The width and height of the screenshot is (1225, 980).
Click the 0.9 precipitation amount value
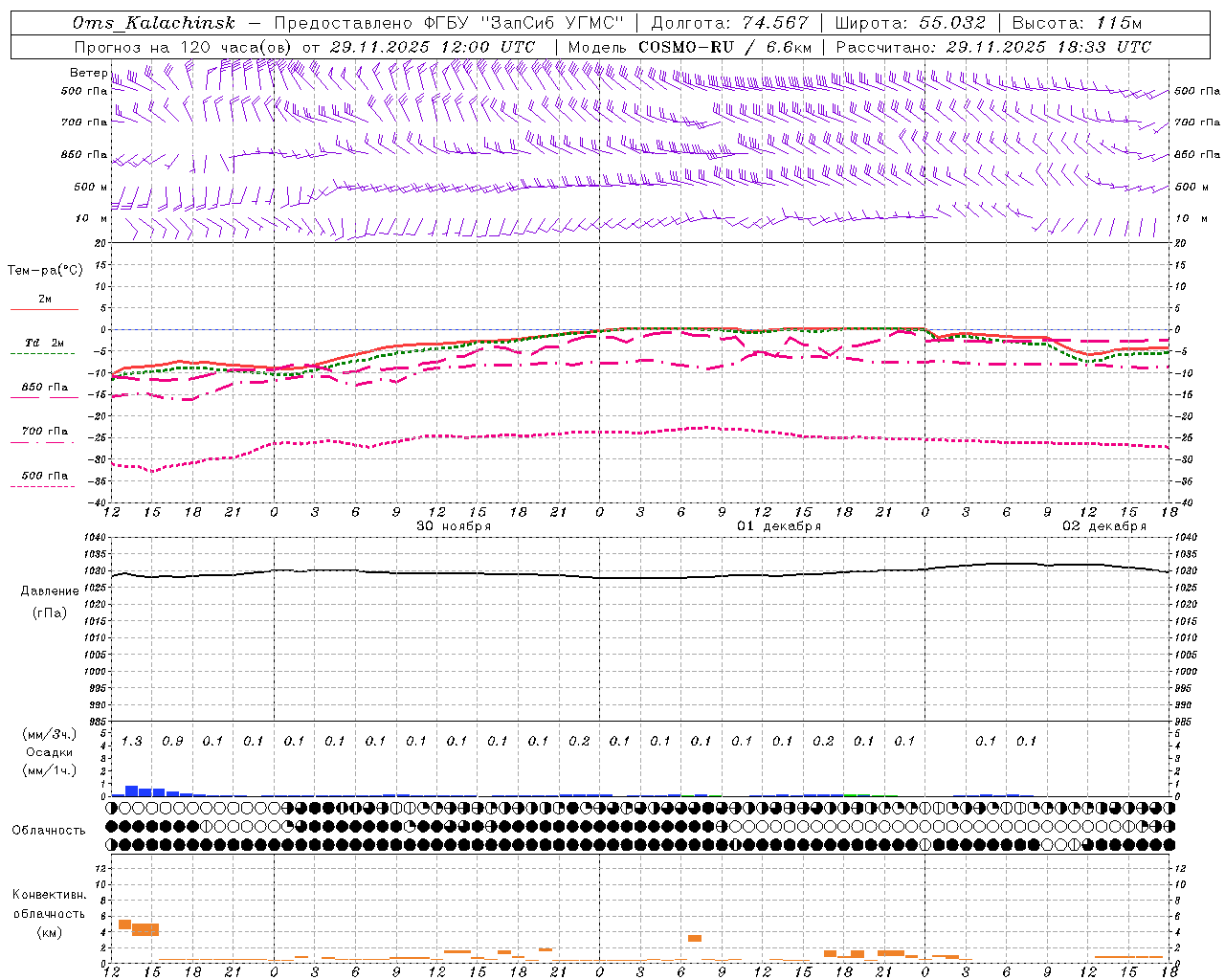click(172, 741)
